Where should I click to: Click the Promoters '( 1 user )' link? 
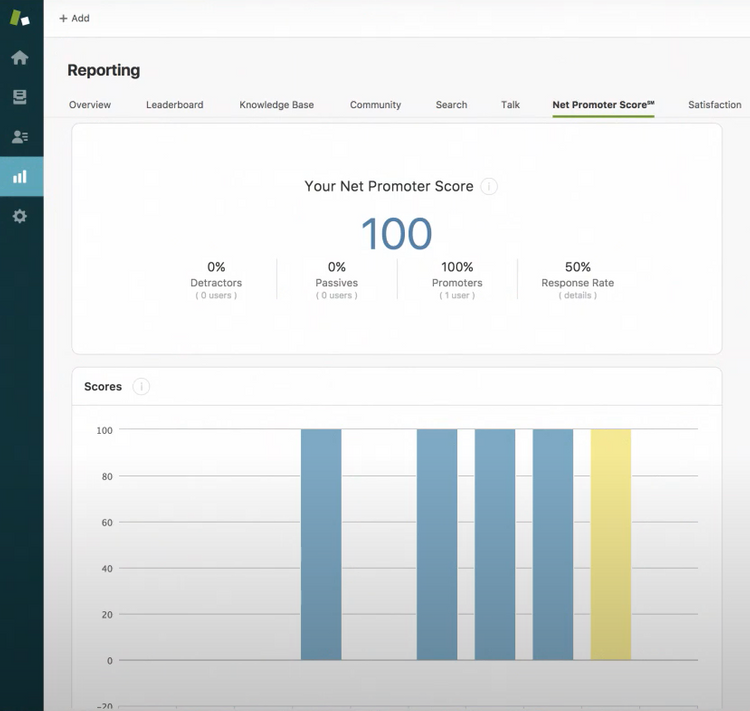(457, 295)
